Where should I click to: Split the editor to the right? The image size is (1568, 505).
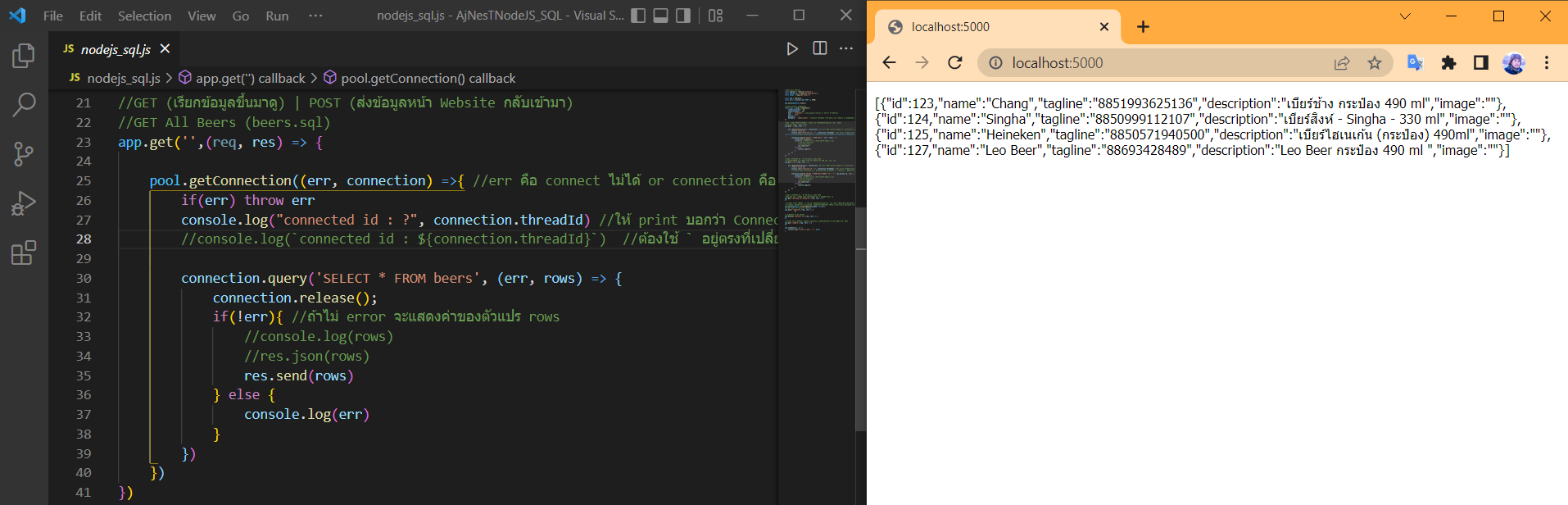[819, 49]
